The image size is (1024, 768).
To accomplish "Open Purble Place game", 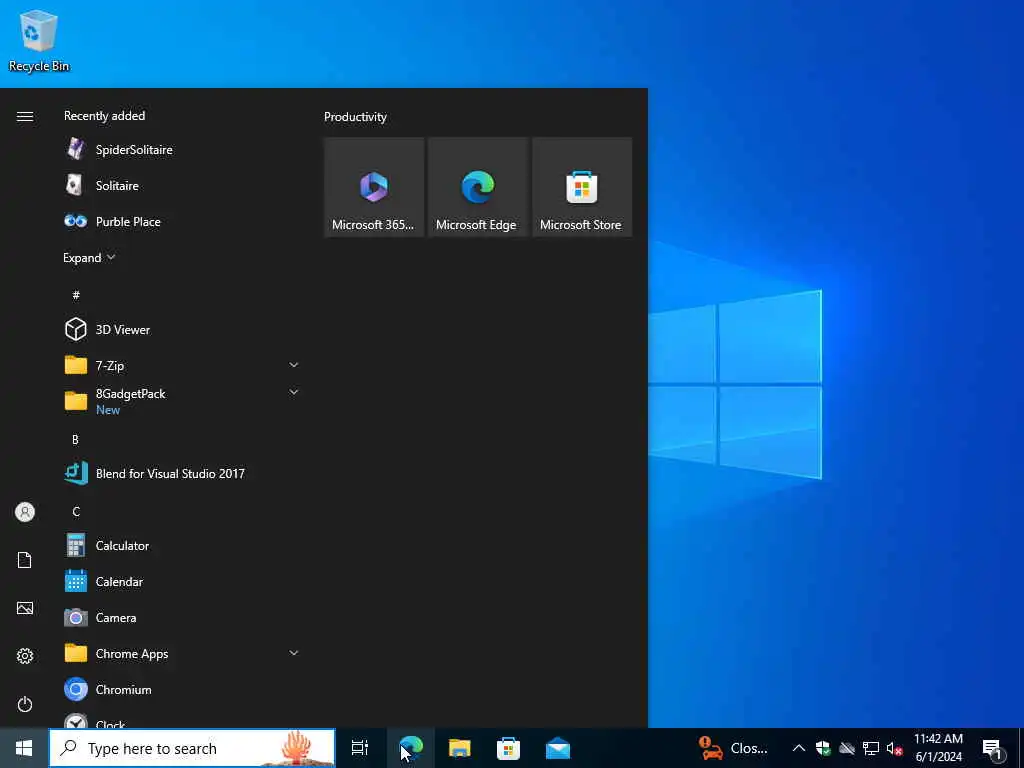I will click(x=180, y=221).
